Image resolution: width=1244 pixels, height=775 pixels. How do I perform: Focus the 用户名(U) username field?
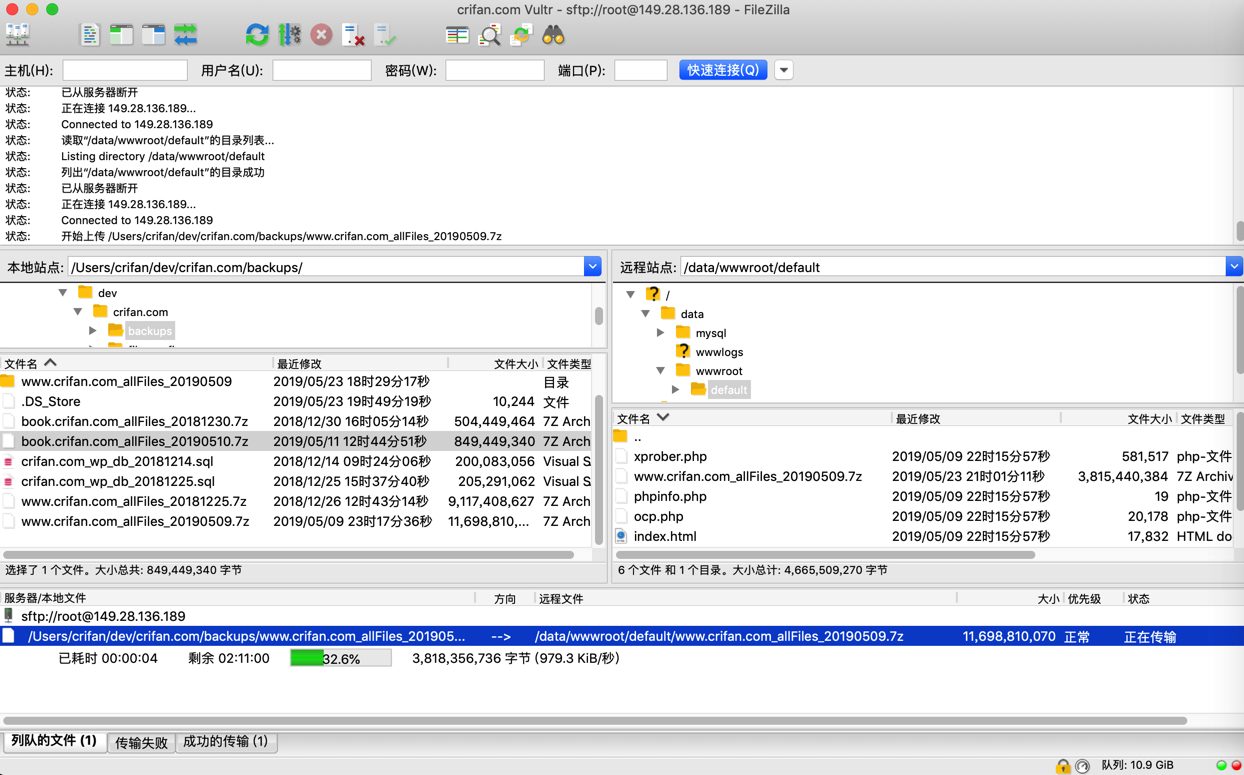point(322,70)
